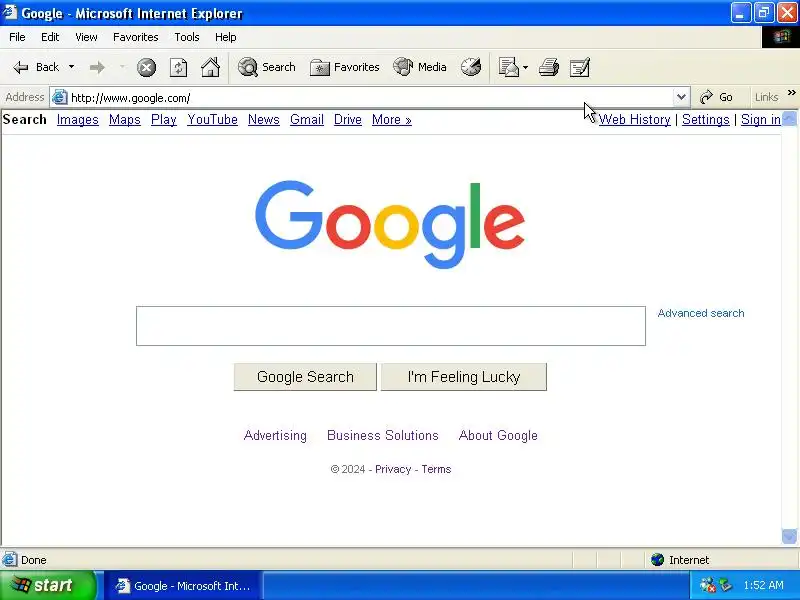The height and width of the screenshot is (600, 800).
Task: Open the Favorites toolbar pane
Action: 344,67
